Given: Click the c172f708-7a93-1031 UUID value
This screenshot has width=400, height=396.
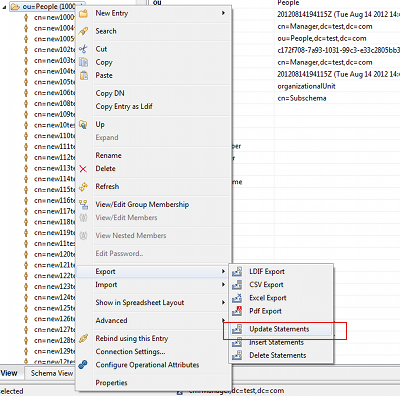Looking at the screenshot, I should pos(338,50).
